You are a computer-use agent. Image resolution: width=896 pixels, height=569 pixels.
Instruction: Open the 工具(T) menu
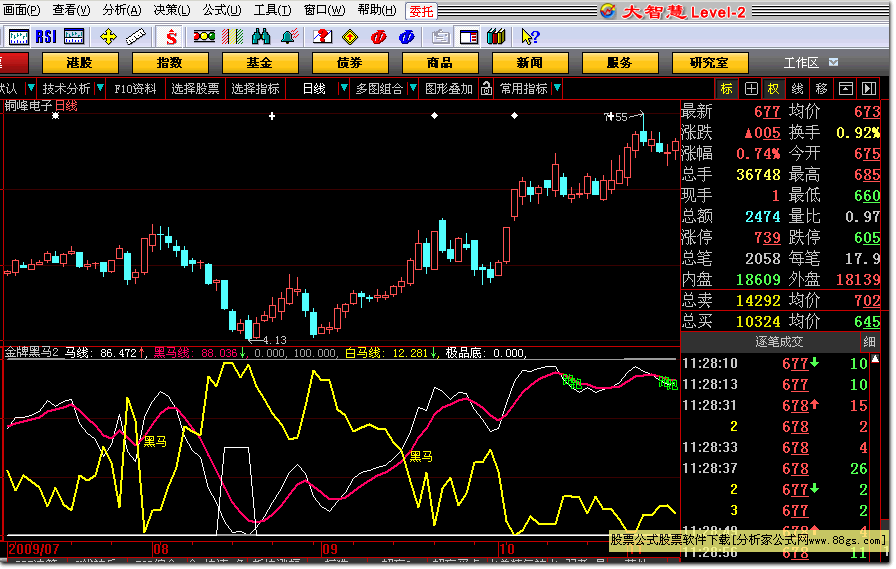coord(272,10)
